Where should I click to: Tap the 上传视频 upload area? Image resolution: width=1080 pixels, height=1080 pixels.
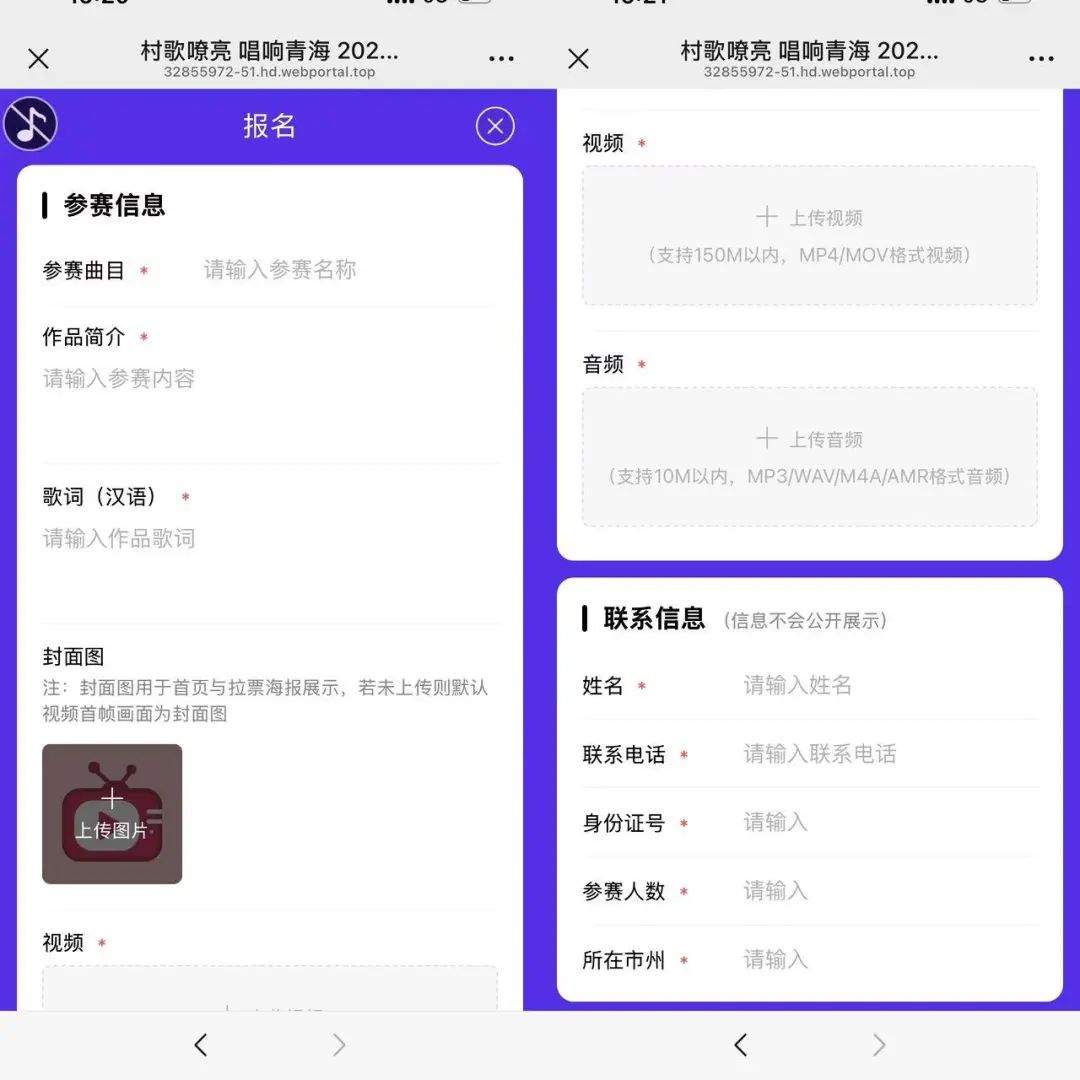(809, 236)
